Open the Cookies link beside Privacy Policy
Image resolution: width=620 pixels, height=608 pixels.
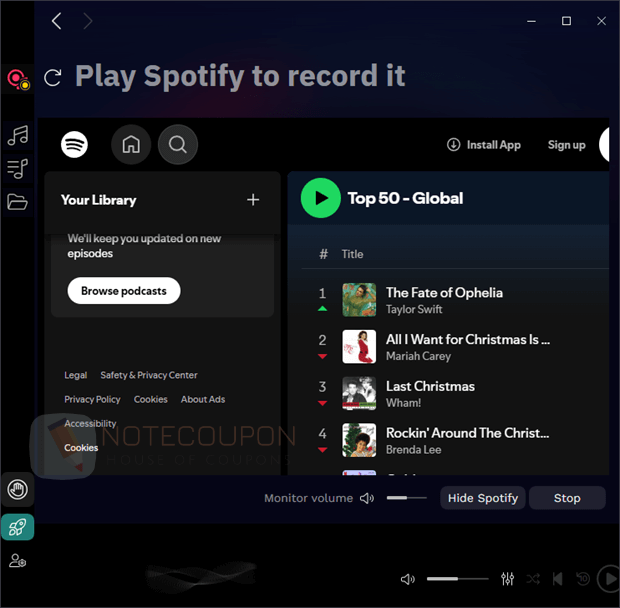151,400
